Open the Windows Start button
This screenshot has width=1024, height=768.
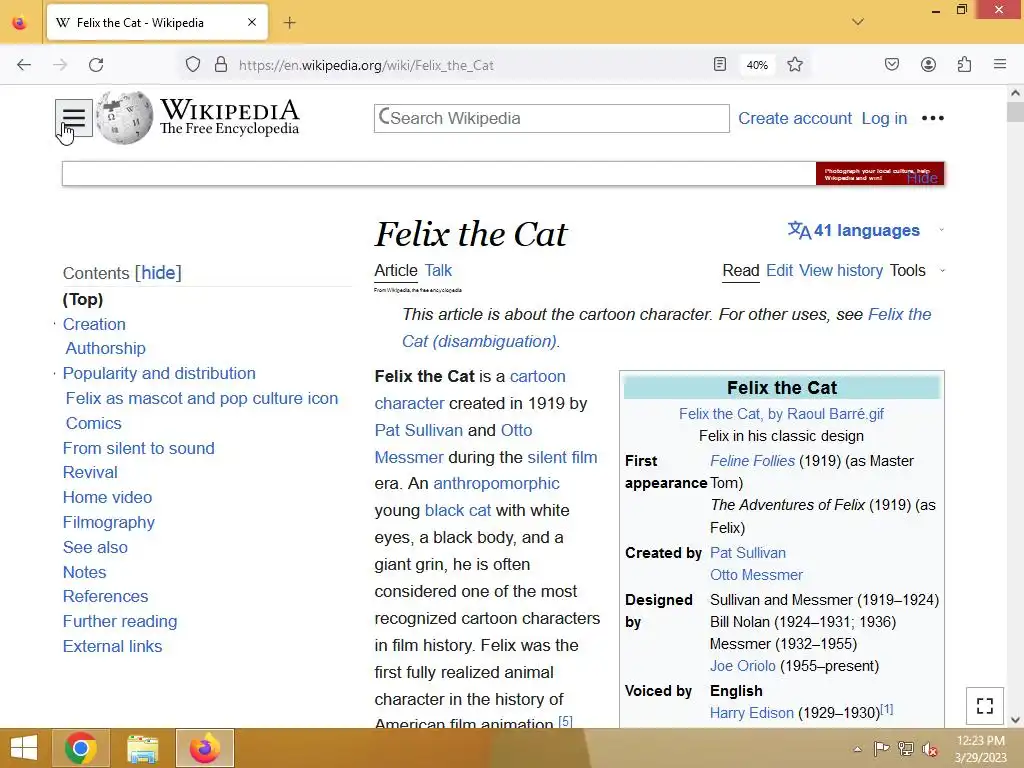[x=24, y=748]
